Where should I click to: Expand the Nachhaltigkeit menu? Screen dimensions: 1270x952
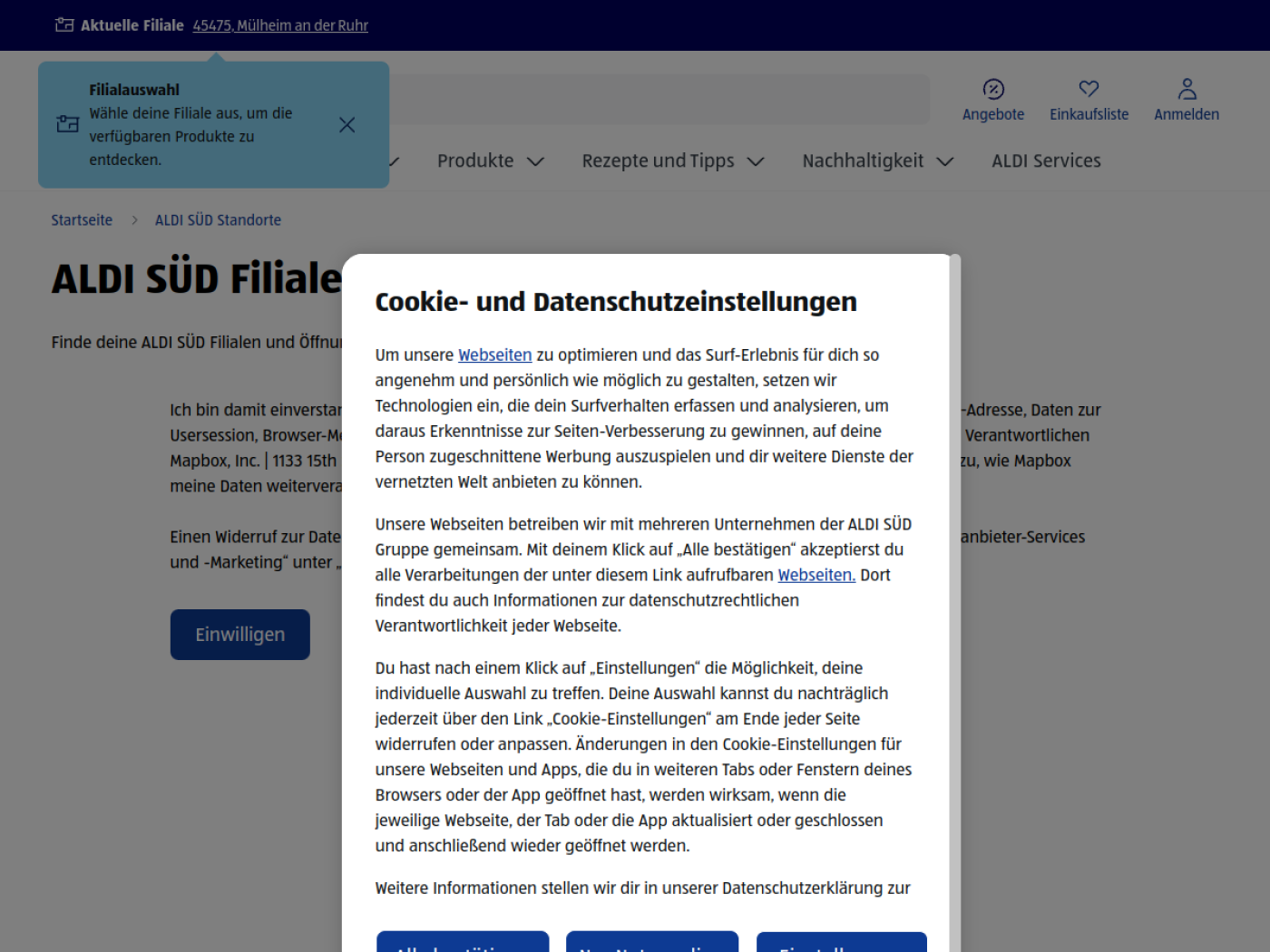[x=878, y=160]
